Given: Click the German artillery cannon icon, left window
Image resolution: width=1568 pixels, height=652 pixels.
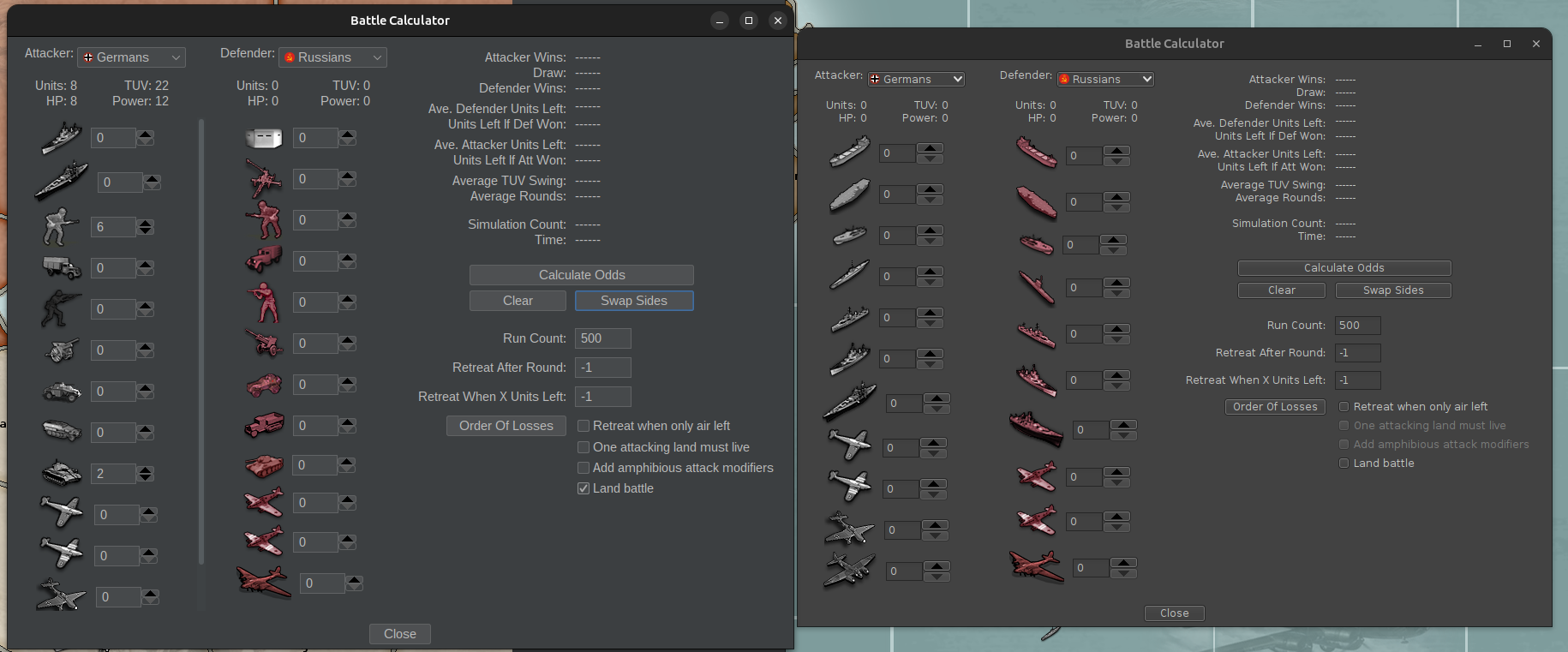Looking at the screenshot, I should pyautogui.click(x=62, y=350).
